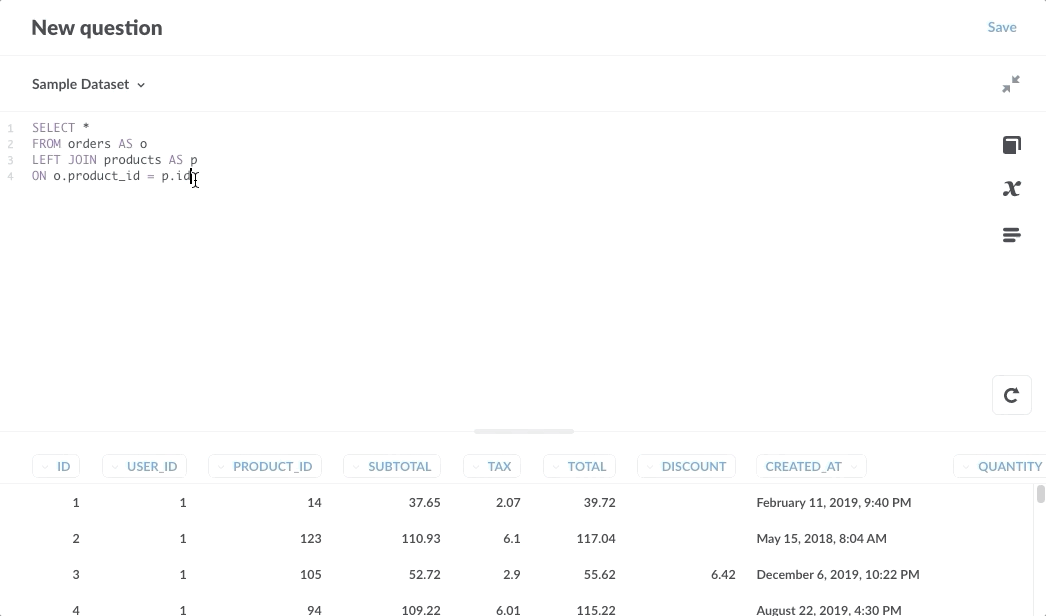Screen dimensions: 1046x616
Task: Select the subtotal cell 110.93
Action: pos(420,539)
